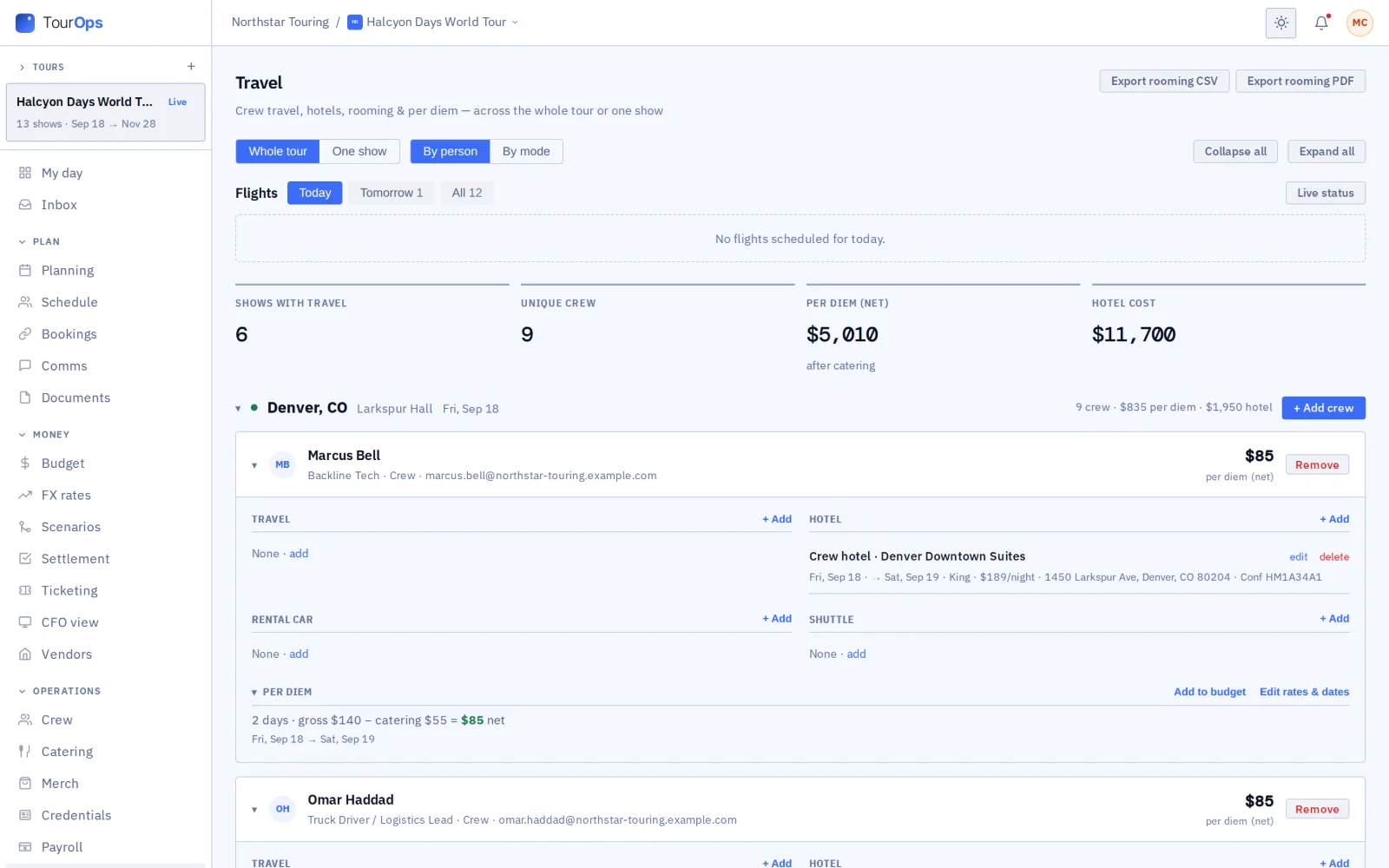This screenshot has width=1389, height=868.
Task: Collapse the PLAN sidebar section
Action: pyautogui.click(x=40, y=241)
